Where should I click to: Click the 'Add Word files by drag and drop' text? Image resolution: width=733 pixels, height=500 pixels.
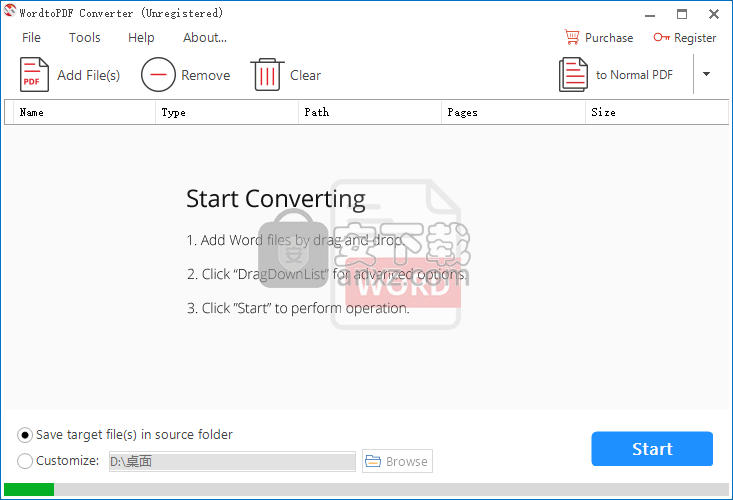pos(295,240)
